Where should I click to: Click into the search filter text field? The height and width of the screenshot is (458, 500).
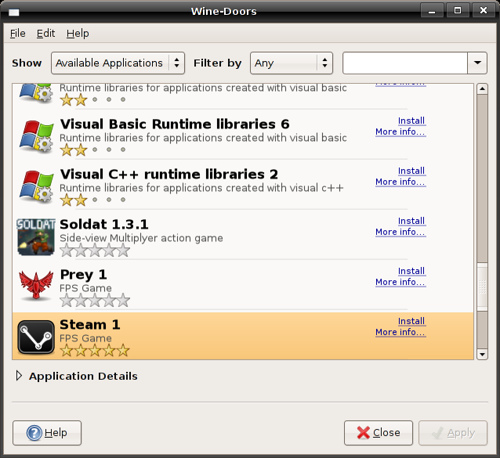405,63
